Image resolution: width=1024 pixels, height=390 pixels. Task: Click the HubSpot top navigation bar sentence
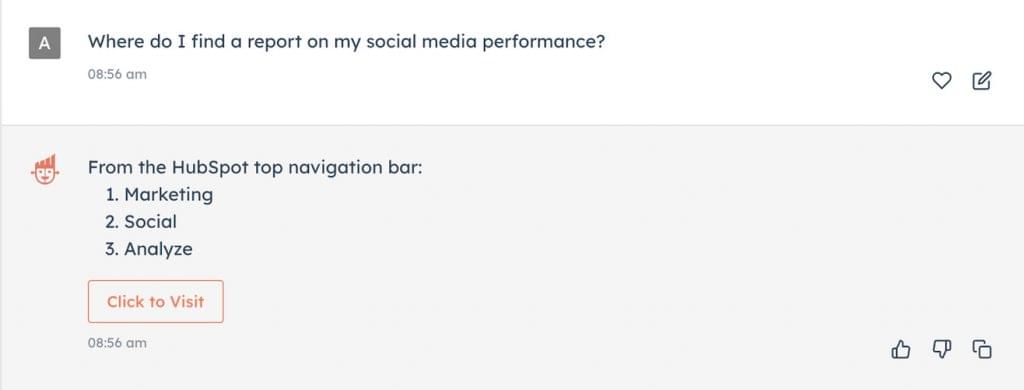click(x=255, y=168)
